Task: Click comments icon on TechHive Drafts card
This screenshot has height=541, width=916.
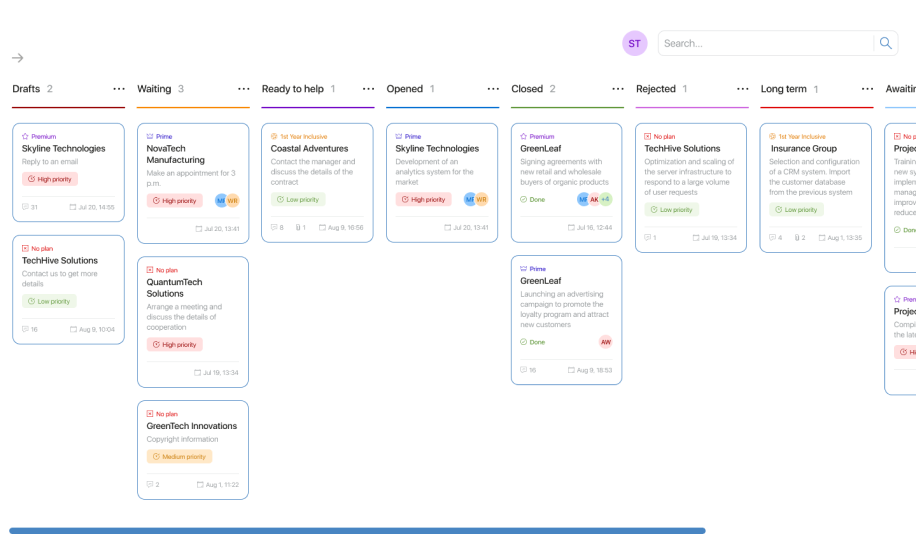Action: (25, 330)
